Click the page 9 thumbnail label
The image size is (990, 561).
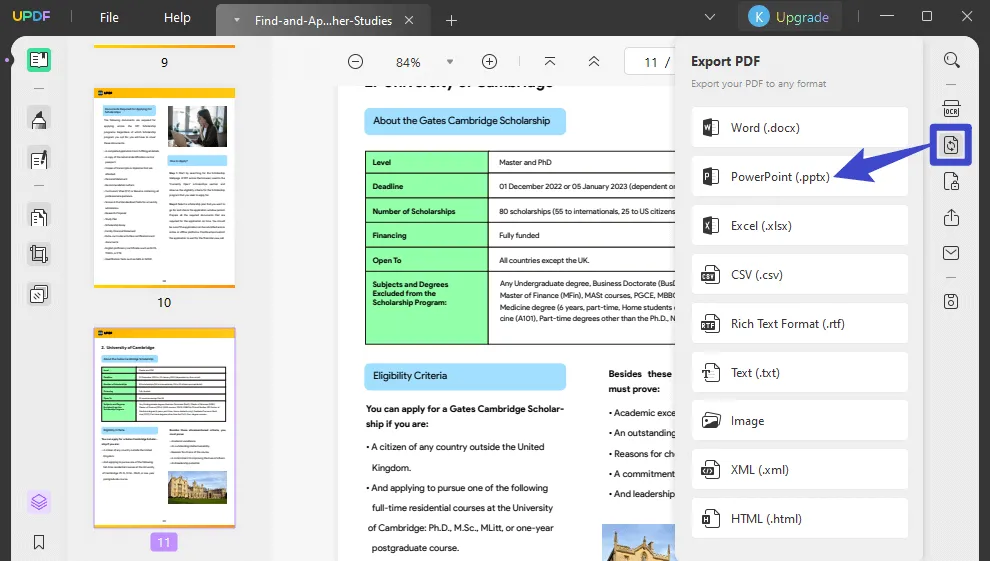pos(164,62)
